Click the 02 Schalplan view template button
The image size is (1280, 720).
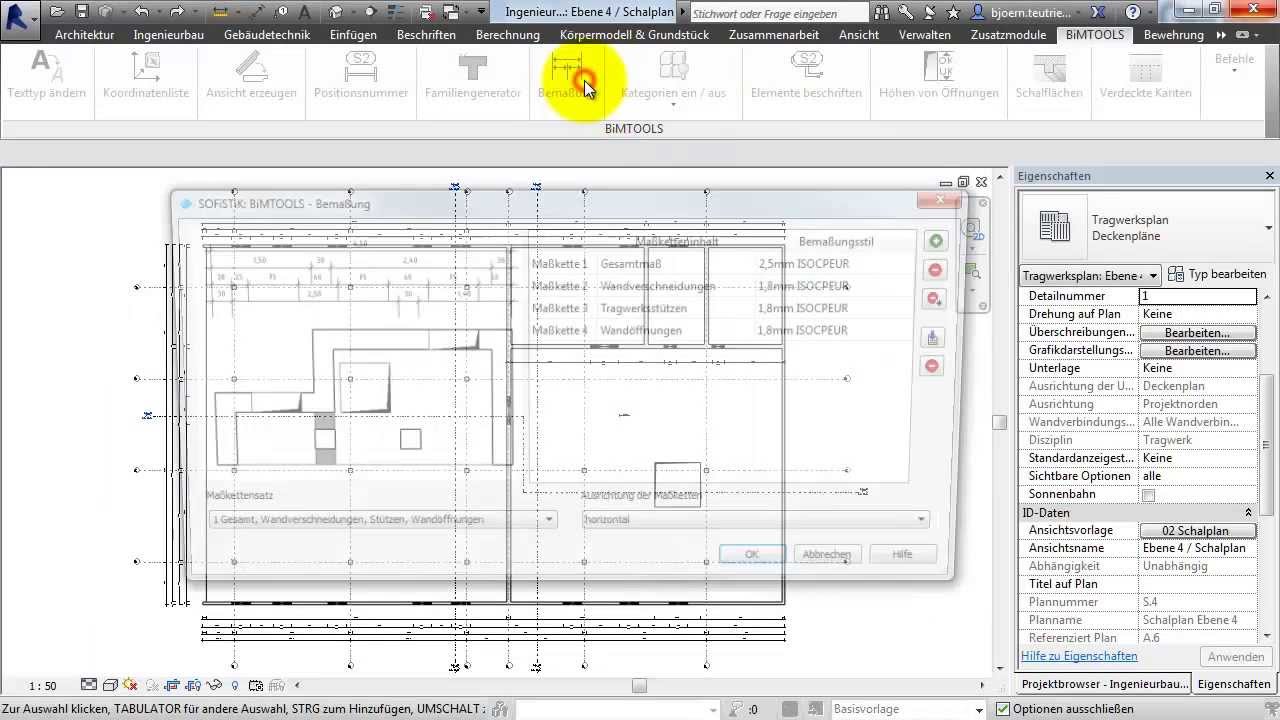1197,530
